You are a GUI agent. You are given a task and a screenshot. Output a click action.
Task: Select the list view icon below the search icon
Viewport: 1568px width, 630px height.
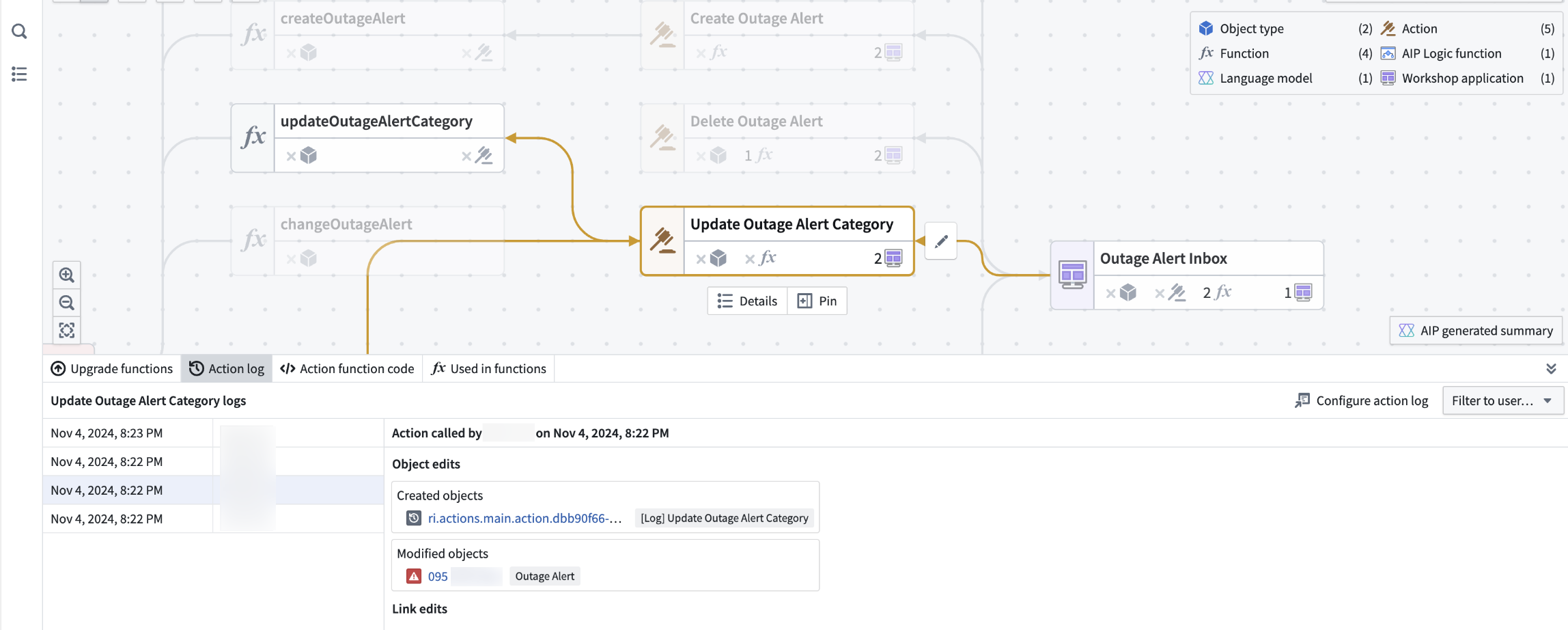[x=19, y=74]
